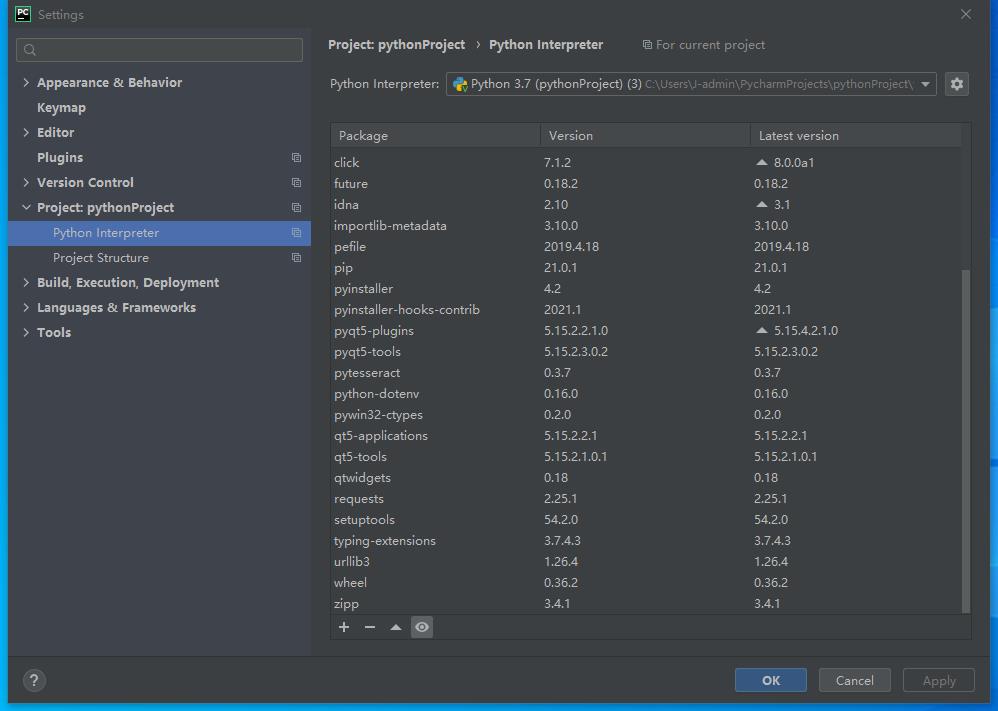Click the plus icon to install package

tap(344, 627)
